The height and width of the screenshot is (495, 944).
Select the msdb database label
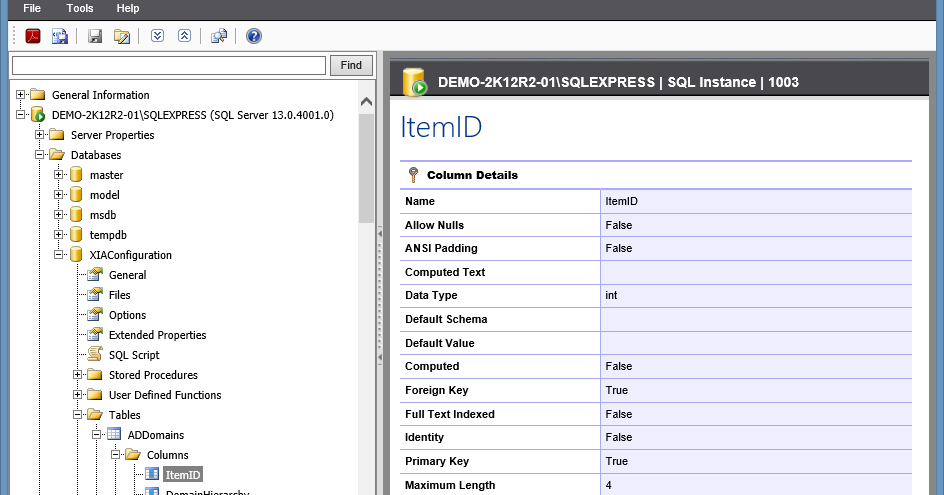point(103,215)
